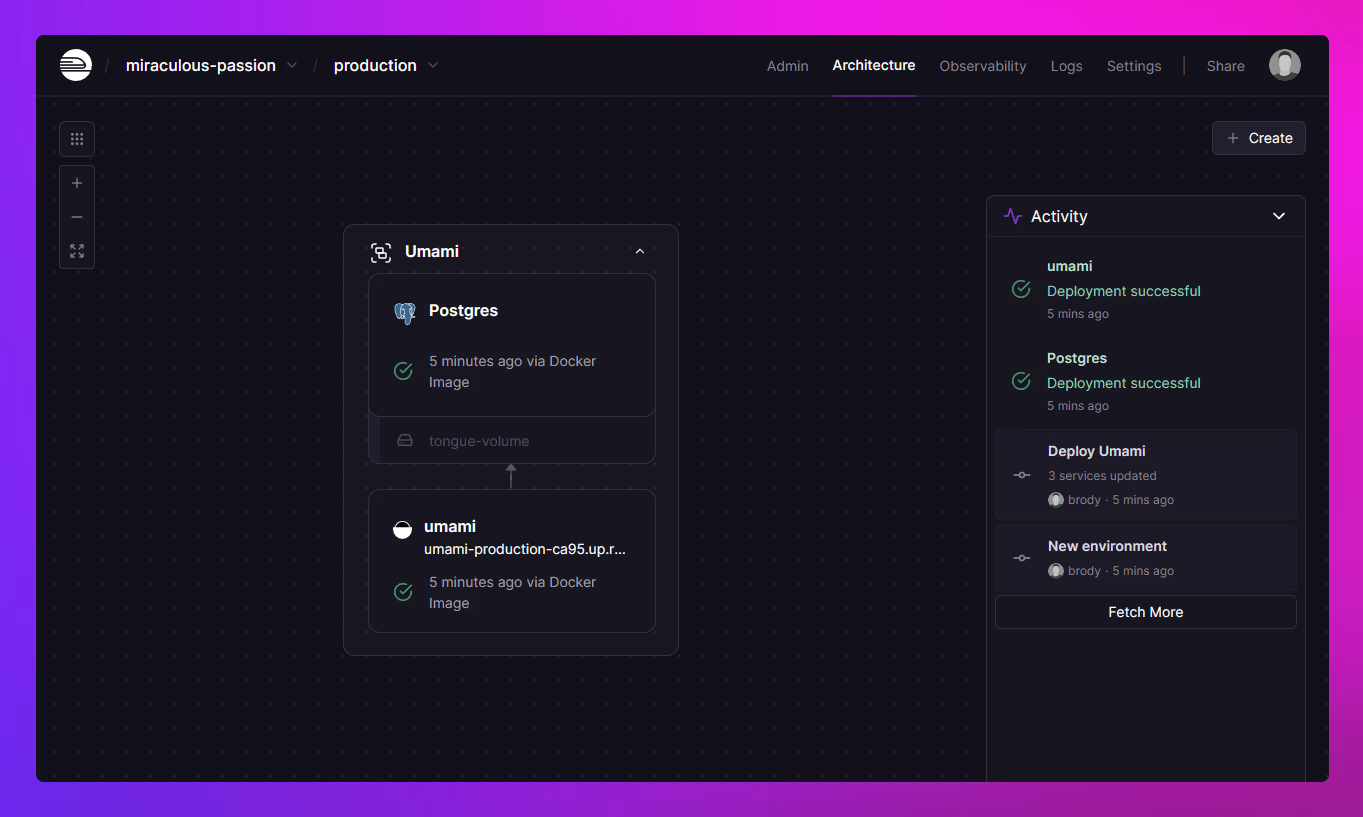The width and height of the screenshot is (1363, 817).
Task: Open the New environment activity item
Action: point(1146,558)
